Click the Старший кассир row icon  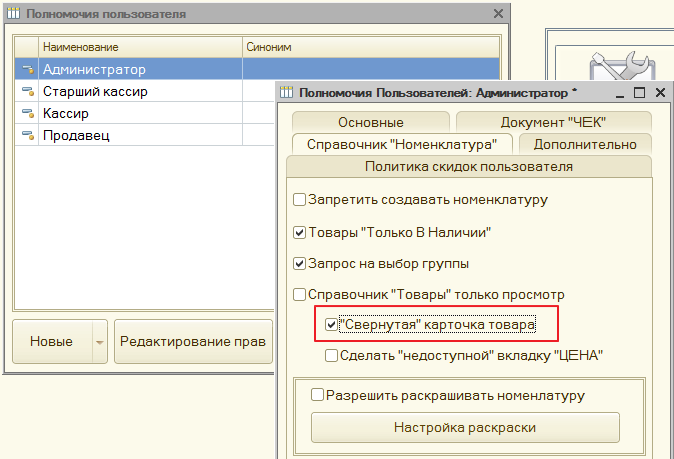(x=28, y=91)
